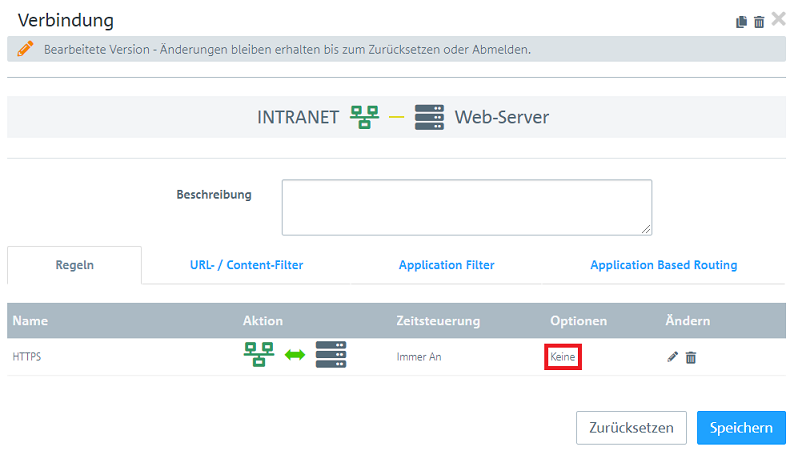Open the URL- / Content-Filter tab
This screenshot has width=794, height=451.
(246, 265)
